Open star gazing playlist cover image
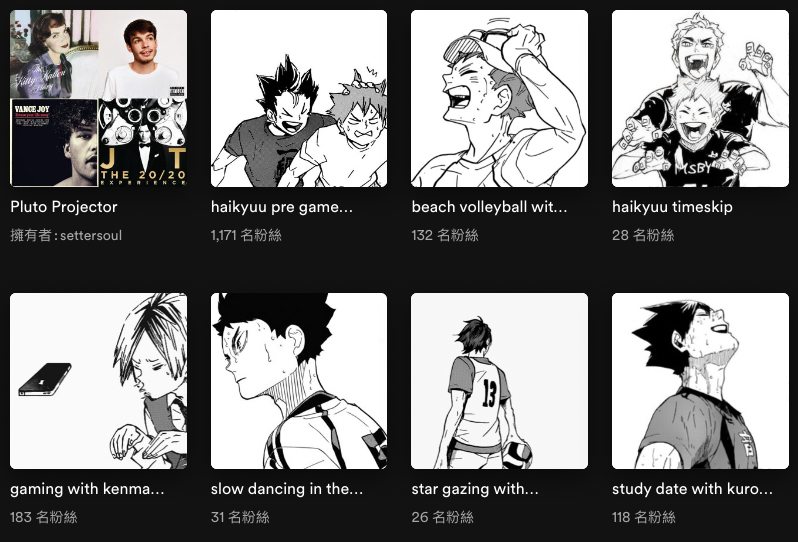The height and width of the screenshot is (542, 798). pyautogui.click(x=499, y=381)
